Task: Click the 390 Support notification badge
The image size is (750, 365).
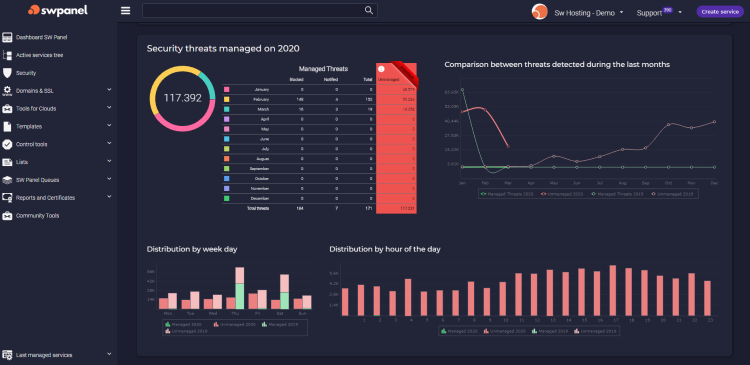Action: (668, 10)
